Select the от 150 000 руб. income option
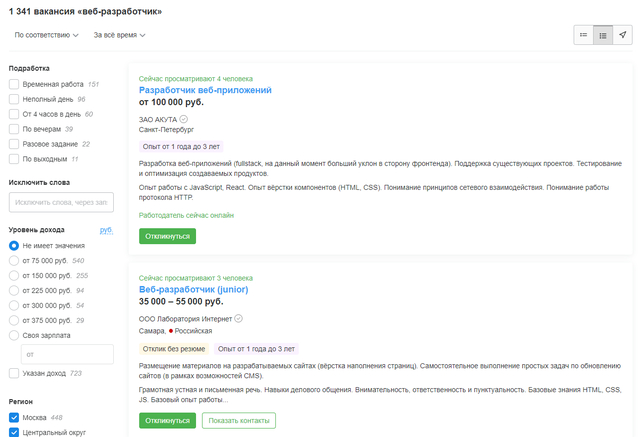Screen dimensions: 640x437 click(x=14, y=275)
